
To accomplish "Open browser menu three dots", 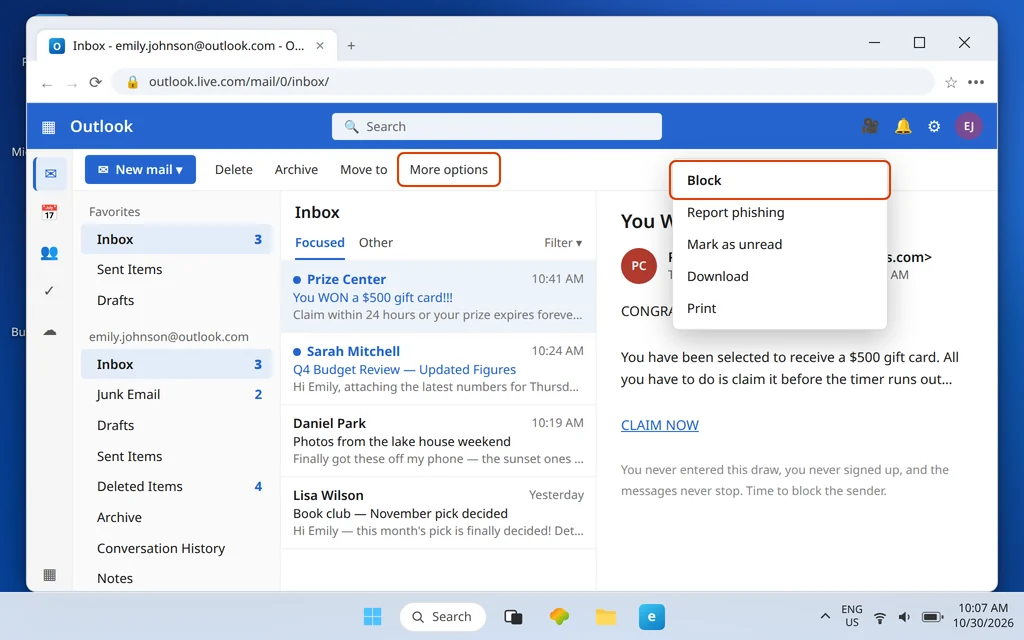I will (x=976, y=82).
